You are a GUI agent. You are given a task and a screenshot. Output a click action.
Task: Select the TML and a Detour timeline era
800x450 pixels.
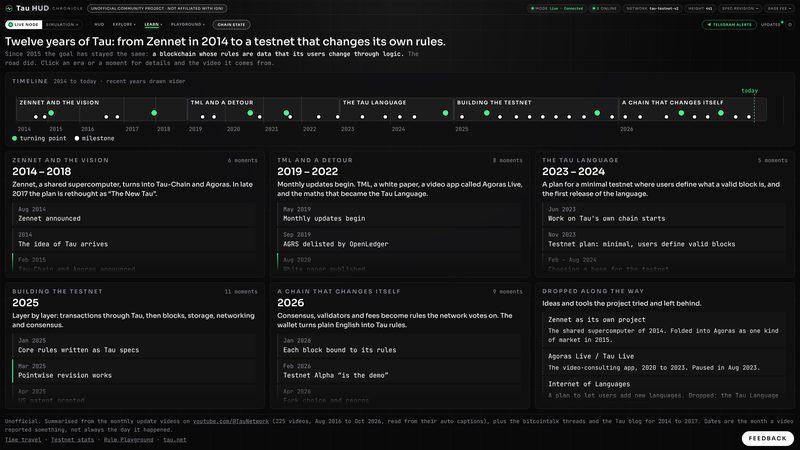pyautogui.click(x=263, y=109)
